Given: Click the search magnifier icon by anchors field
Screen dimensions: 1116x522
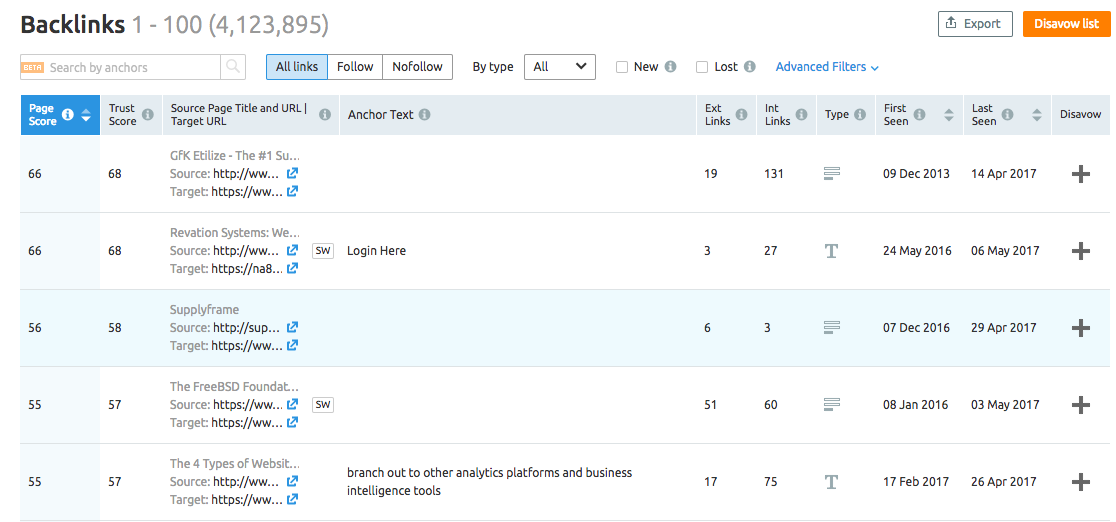Looking at the screenshot, I should (233, 67).
